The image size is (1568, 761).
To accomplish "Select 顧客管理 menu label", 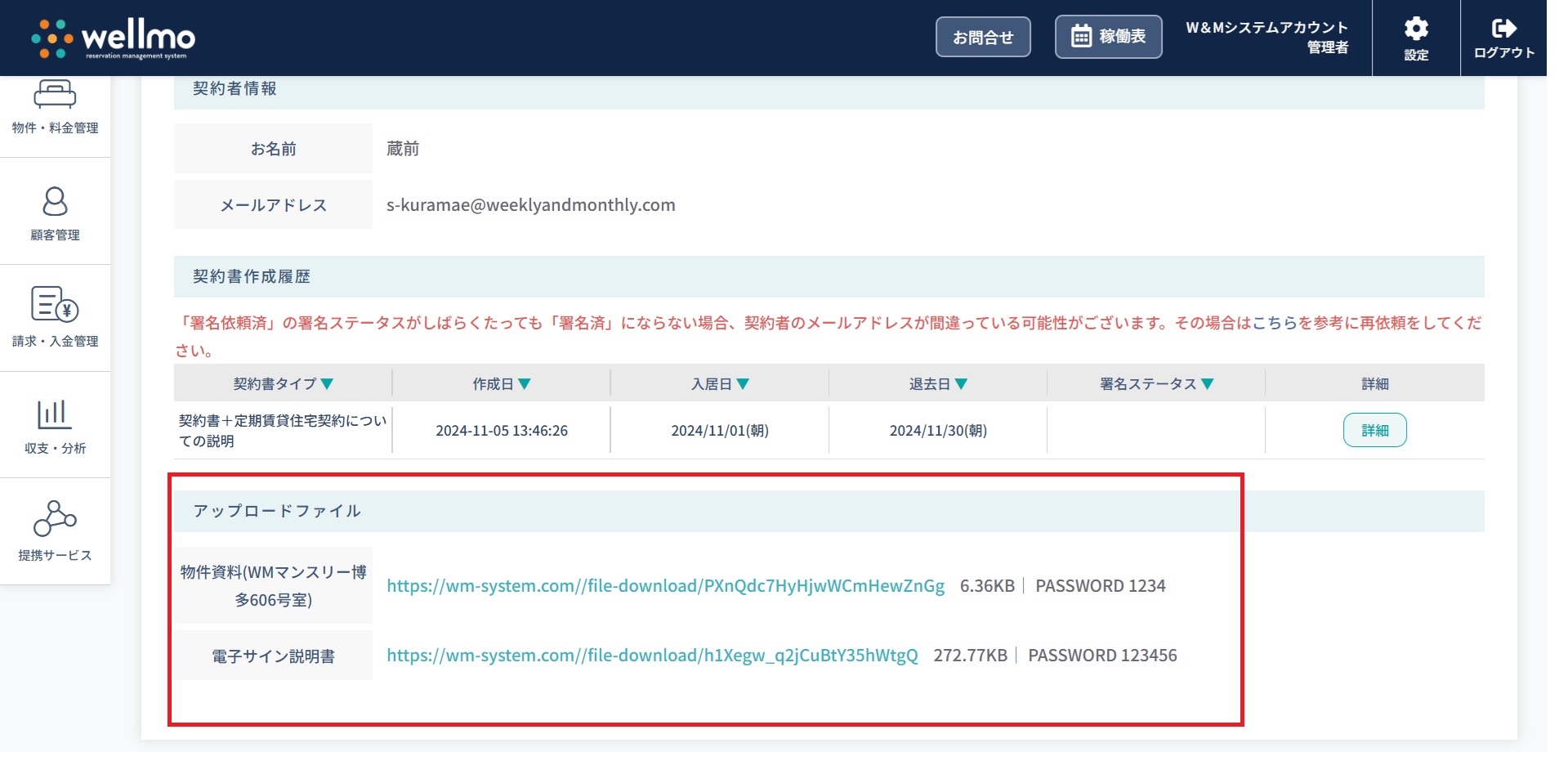I will click(55, 235).
